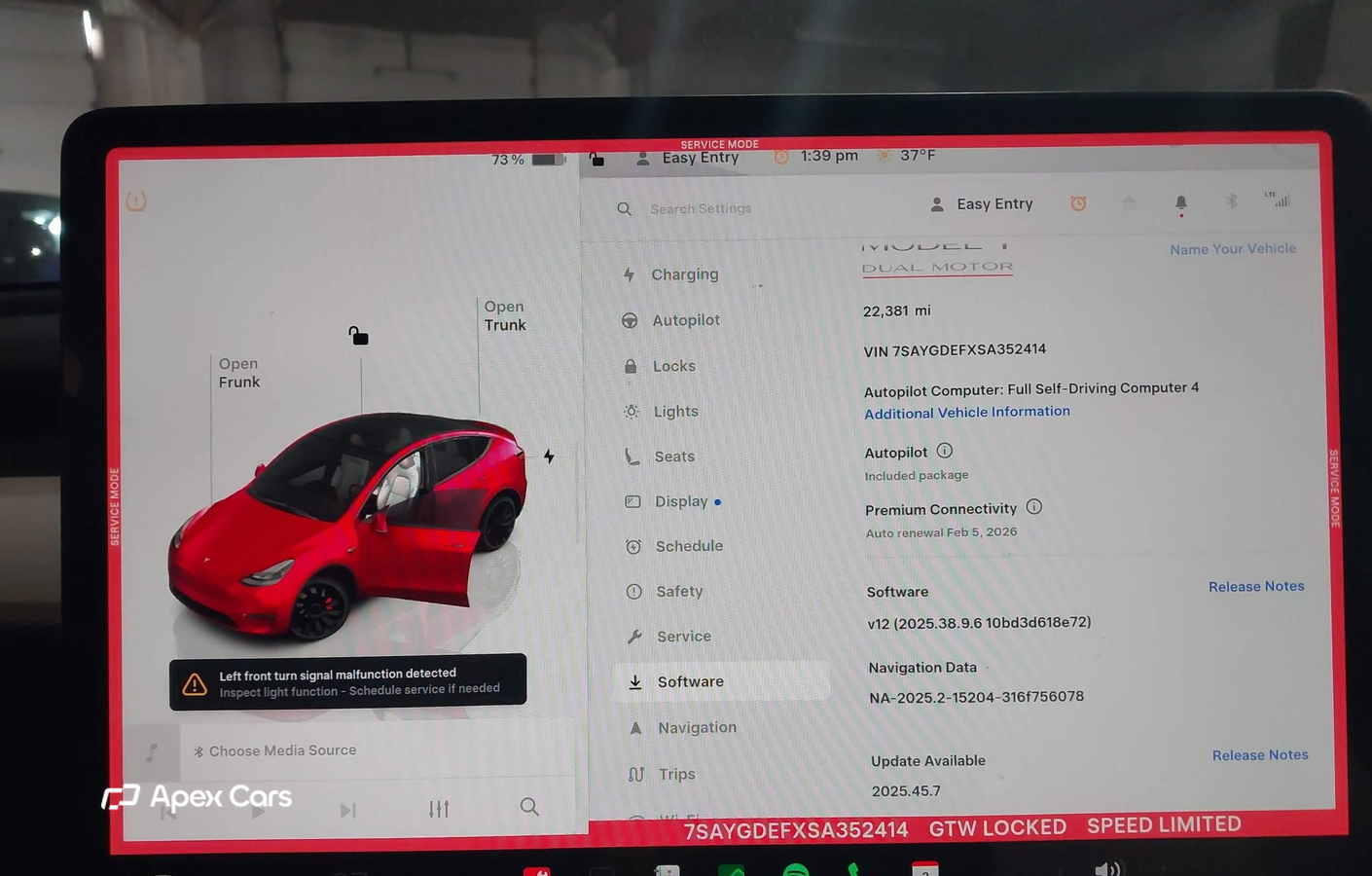Tap the 73 % battery indicator
Viewport: 1372px width, 876px height.
527,159
